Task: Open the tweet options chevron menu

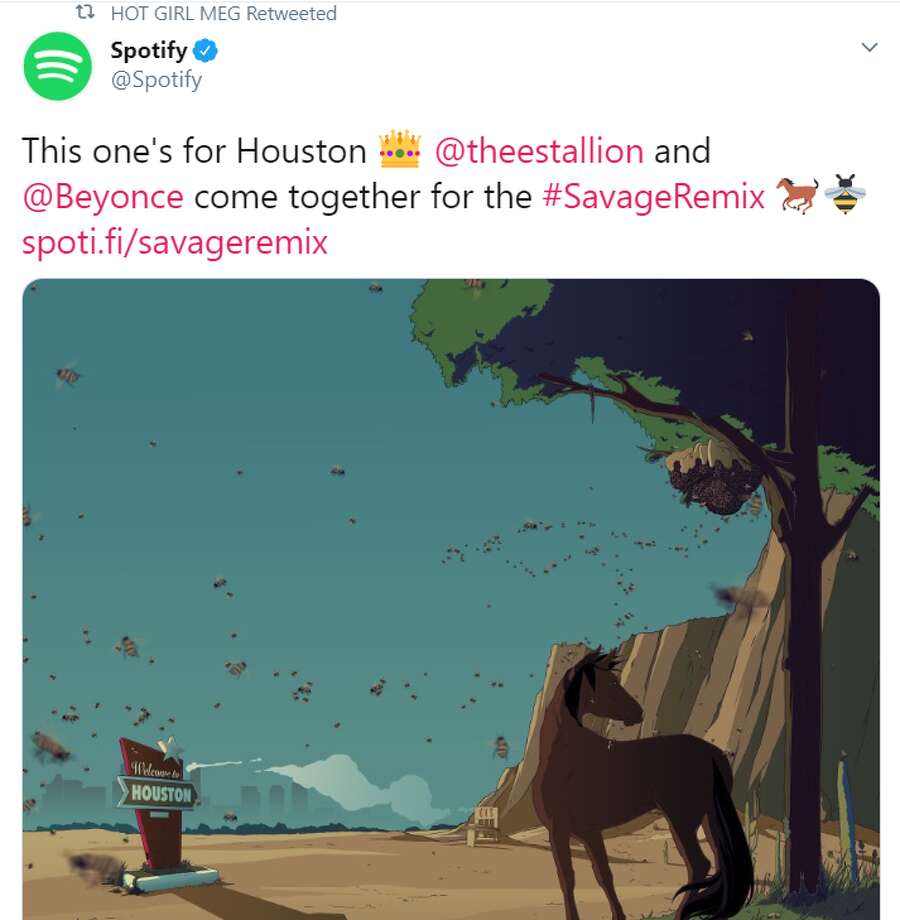Action: 869,47
